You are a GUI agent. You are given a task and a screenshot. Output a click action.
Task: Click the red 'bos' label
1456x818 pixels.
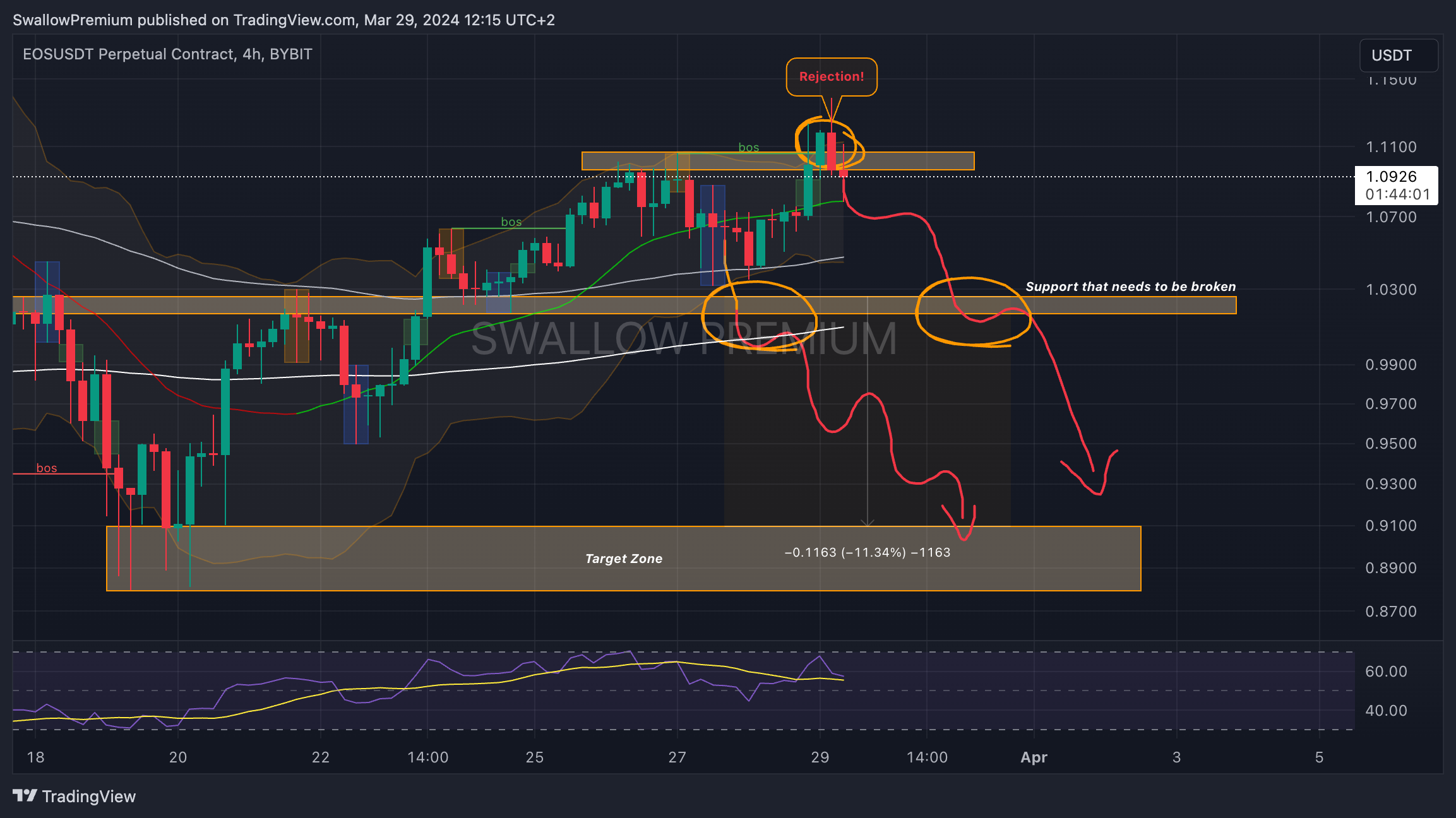click(47, 468)
